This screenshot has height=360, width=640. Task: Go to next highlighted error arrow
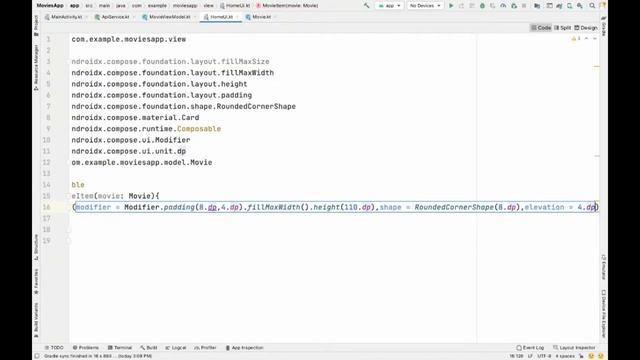point(595,38)
